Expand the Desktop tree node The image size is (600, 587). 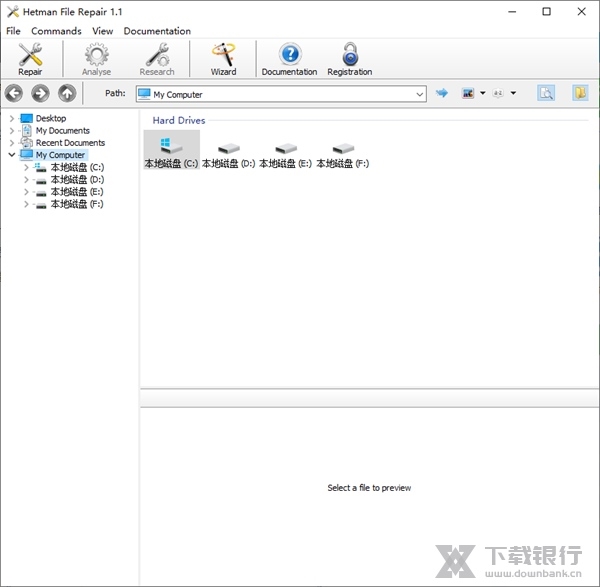12,119
